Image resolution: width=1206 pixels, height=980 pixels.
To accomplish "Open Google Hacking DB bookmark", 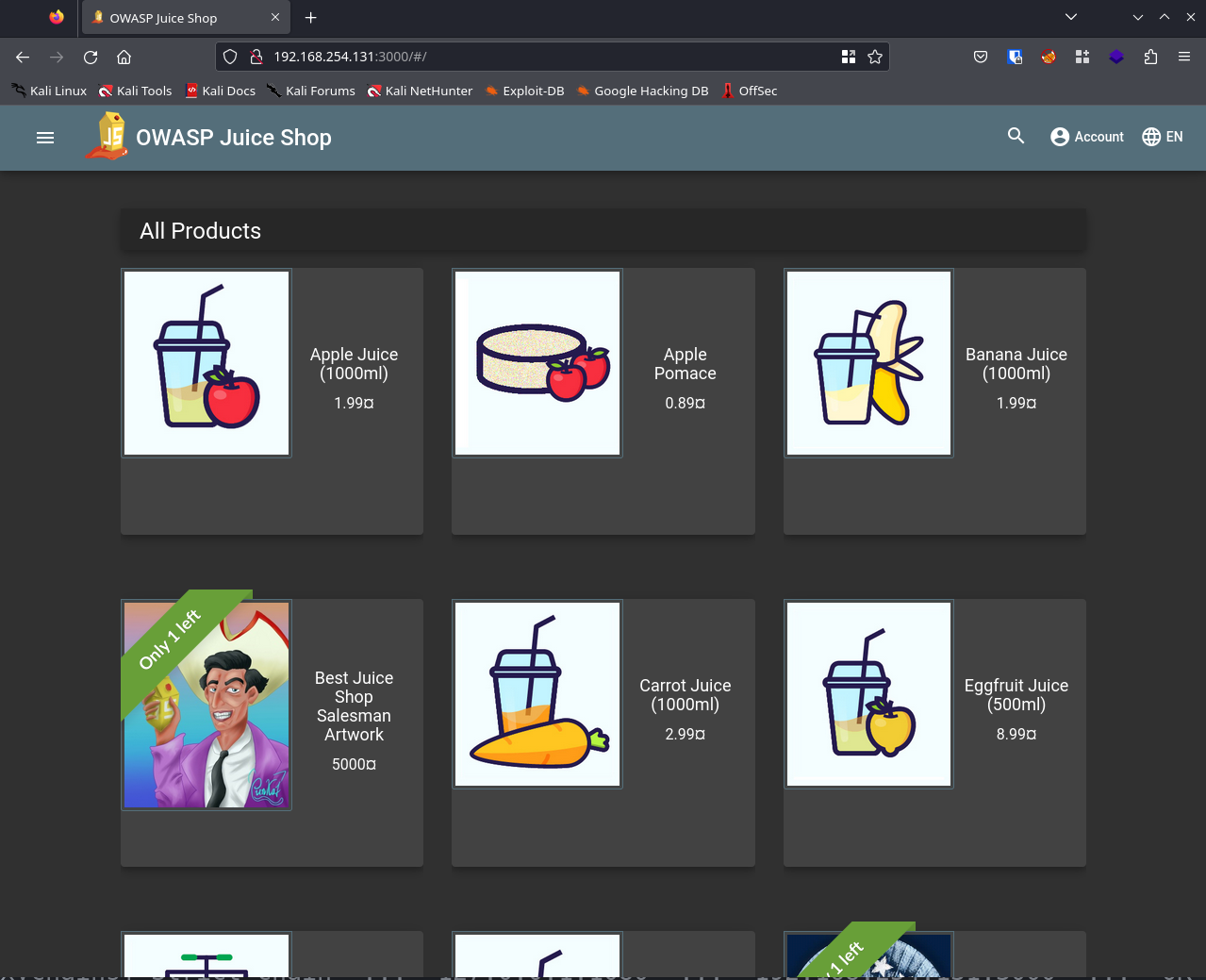I will tap(642, 91).
